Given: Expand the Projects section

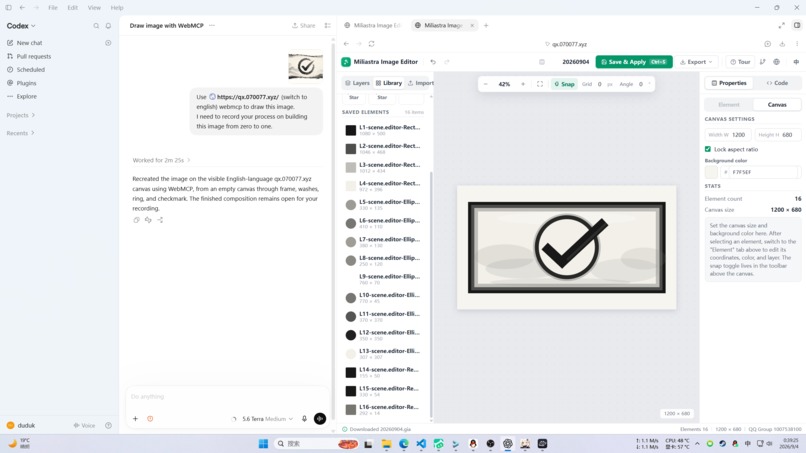Looking at the screenshot, I should coord(21,115).
